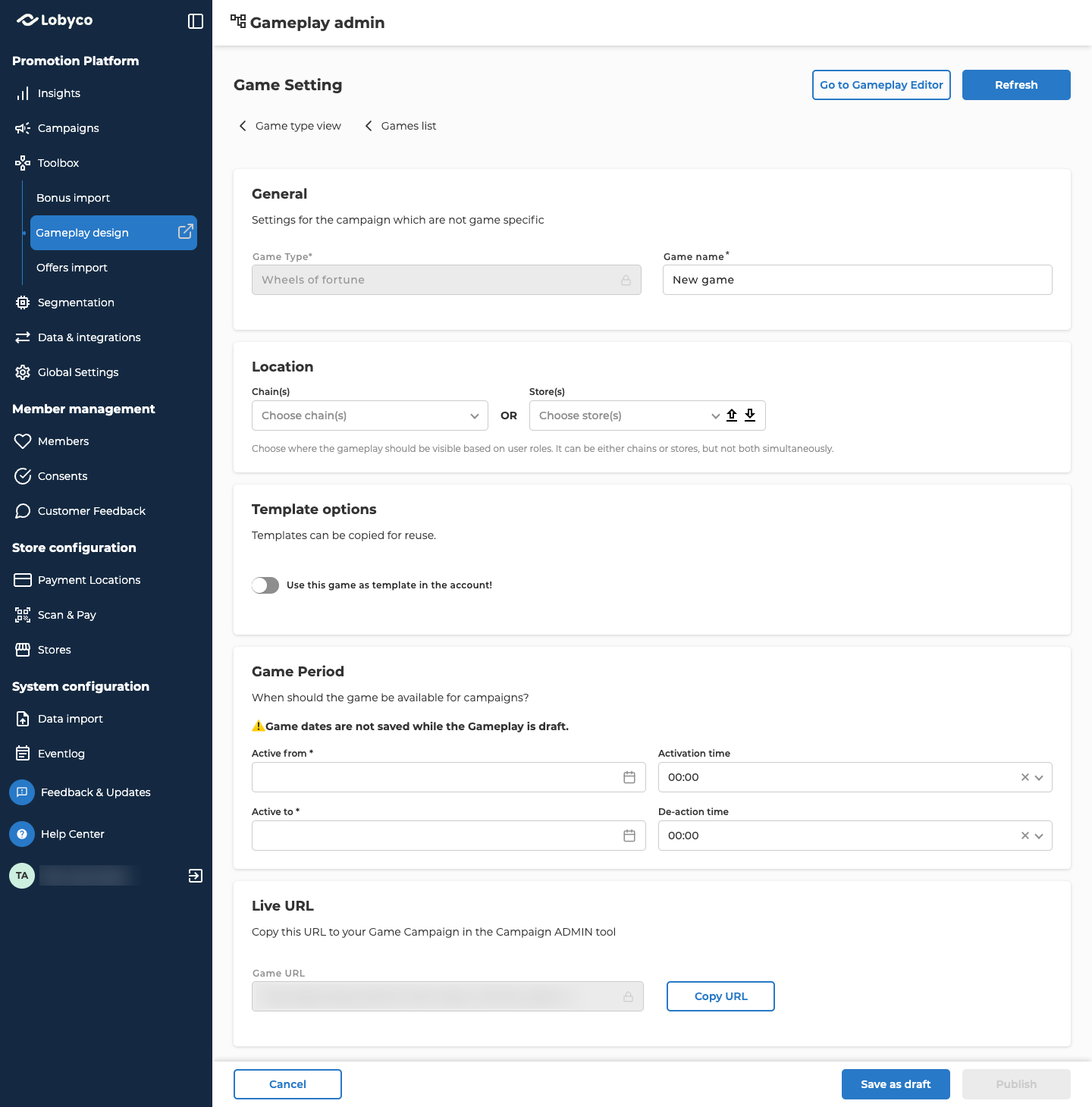Expand the Activation time dropdown arrow

[x=1039, y=777]
